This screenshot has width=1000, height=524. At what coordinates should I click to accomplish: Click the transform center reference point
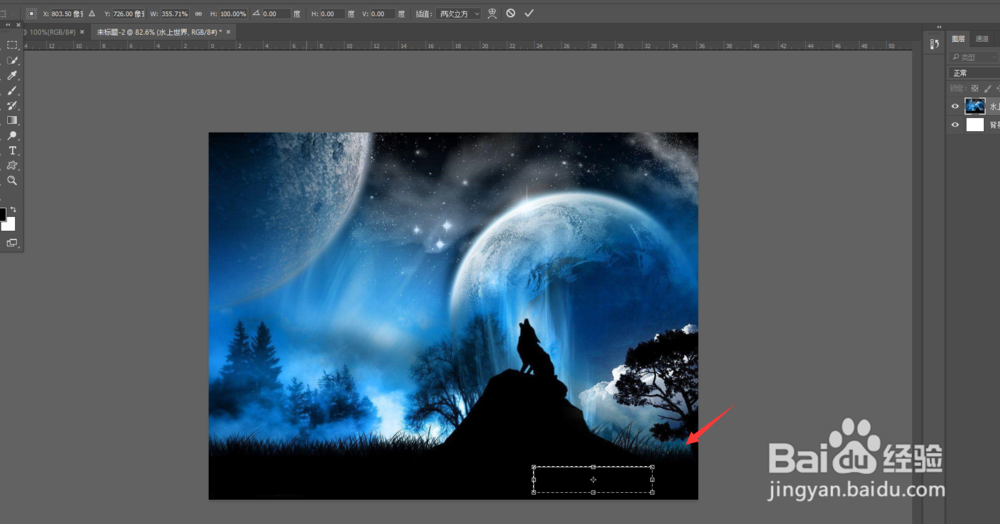(x=593, y=479)
